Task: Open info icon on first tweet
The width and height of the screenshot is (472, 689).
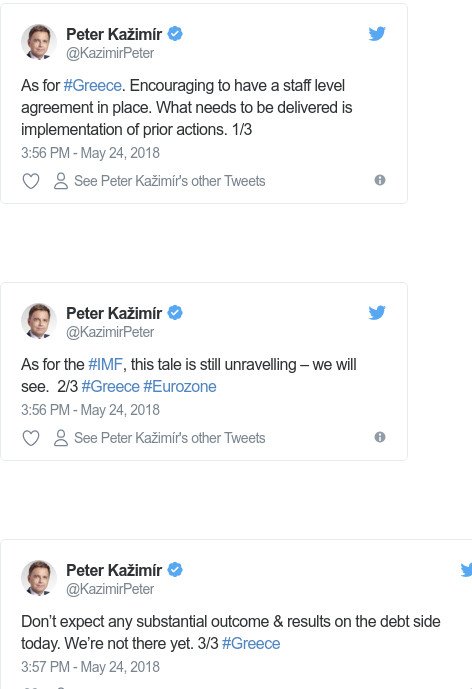Action: point(380,180)
